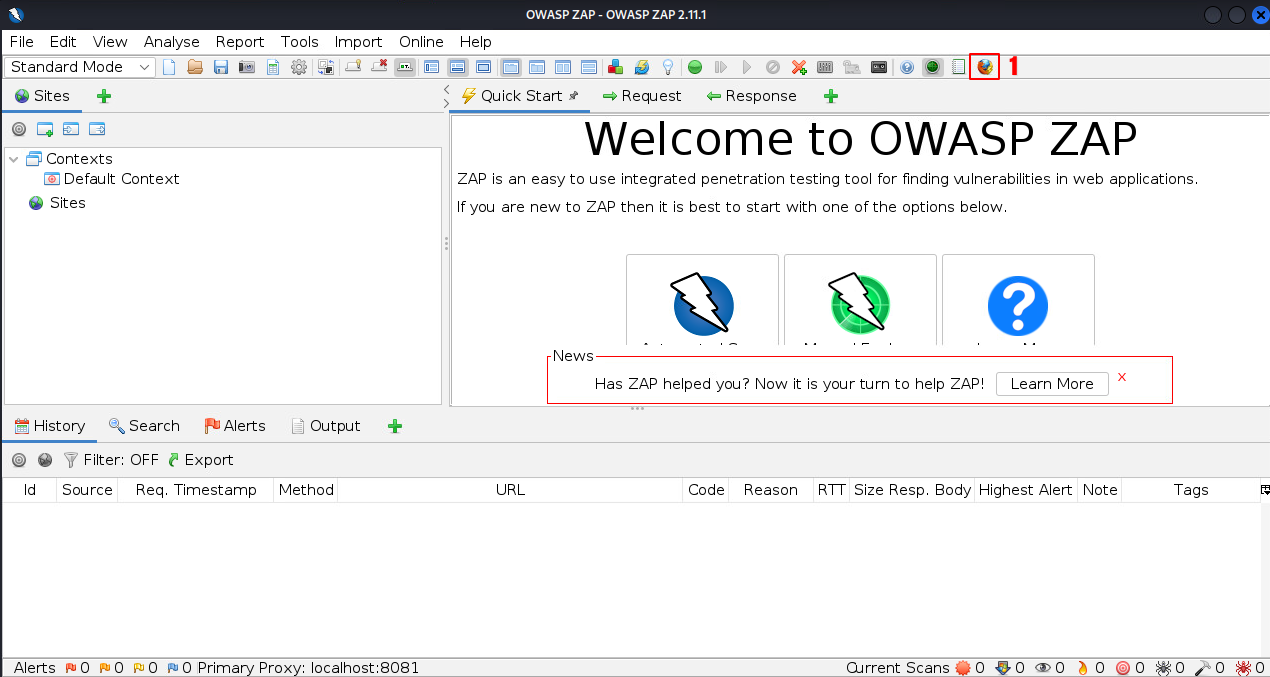This screenshot has height=677, width=1270.
Task: Dismiss the News banner with red X
Action: pos(1122,377)
